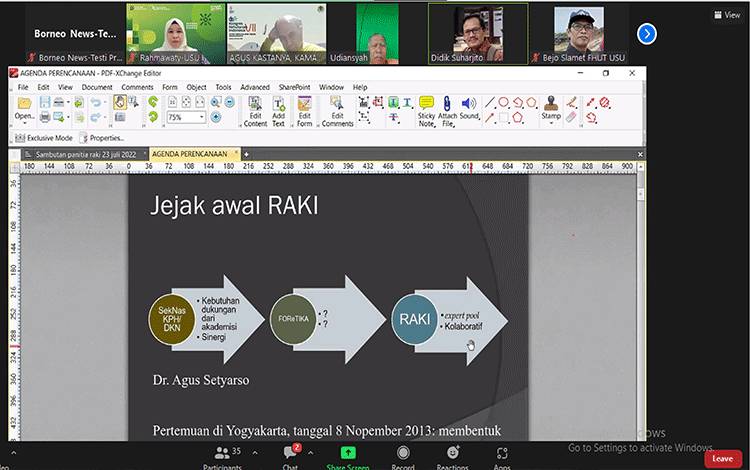The width and height of the screenshot is (750, 470).
Task: Expand the Stamp dropdown arrow
Action: click(551, 123)
